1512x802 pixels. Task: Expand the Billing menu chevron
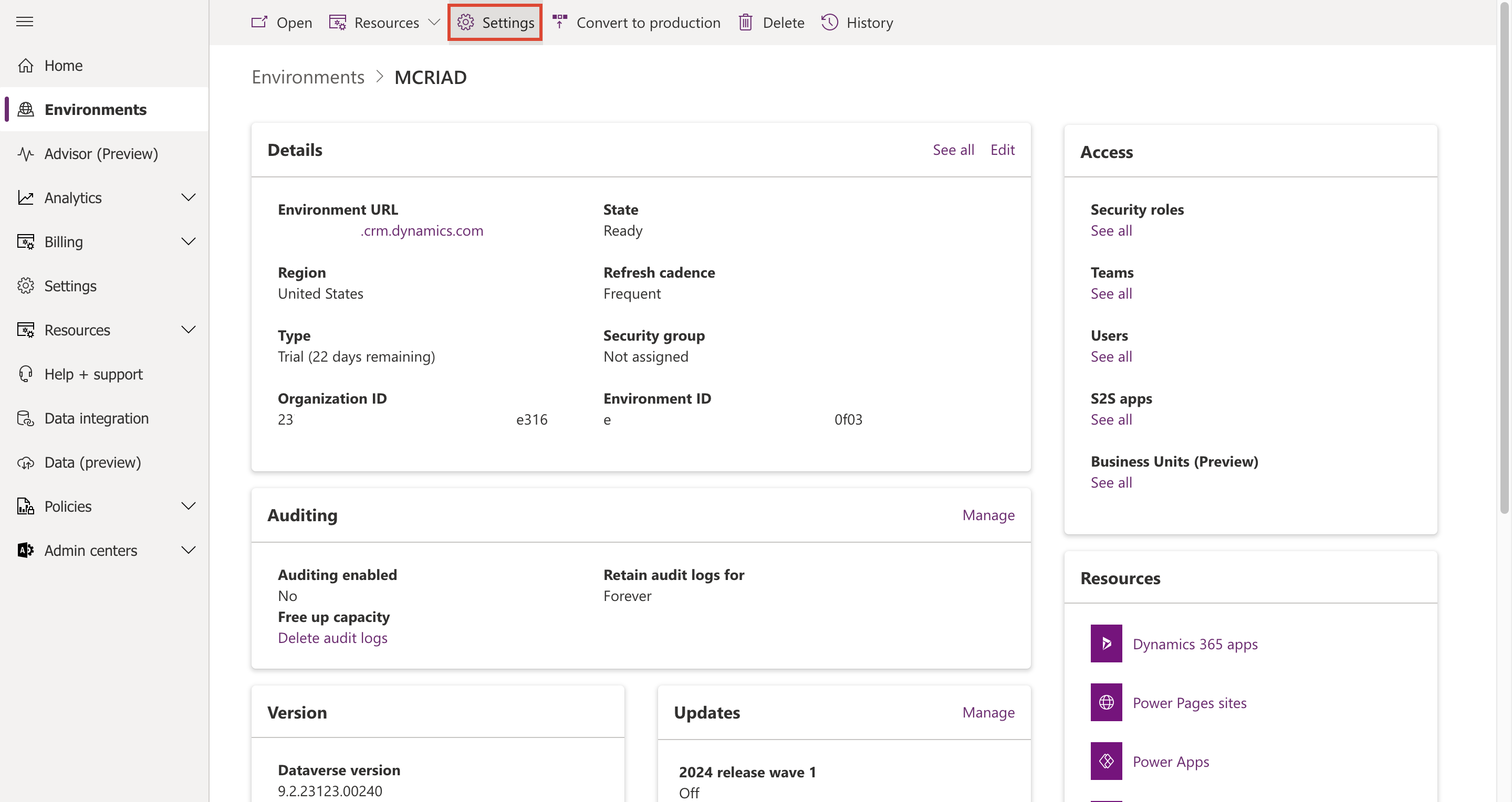click(x=189, y=242)
